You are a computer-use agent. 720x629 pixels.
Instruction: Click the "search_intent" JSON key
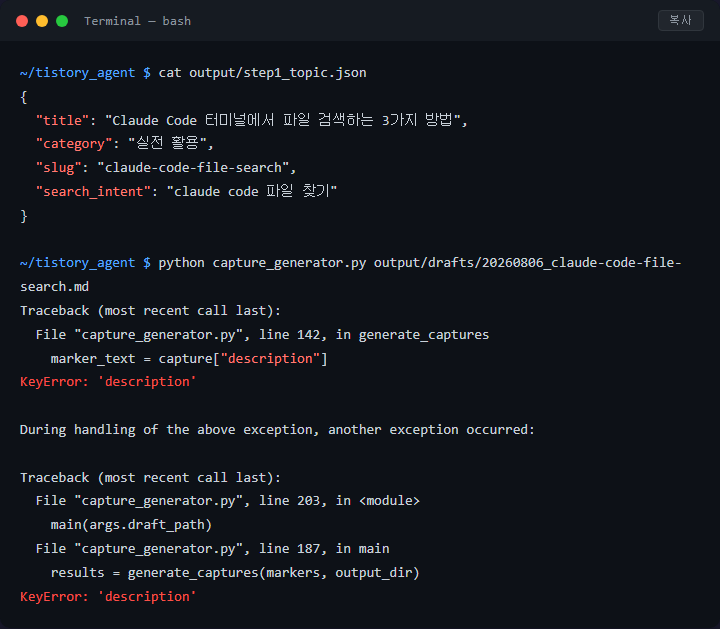[x=93, y=191]
